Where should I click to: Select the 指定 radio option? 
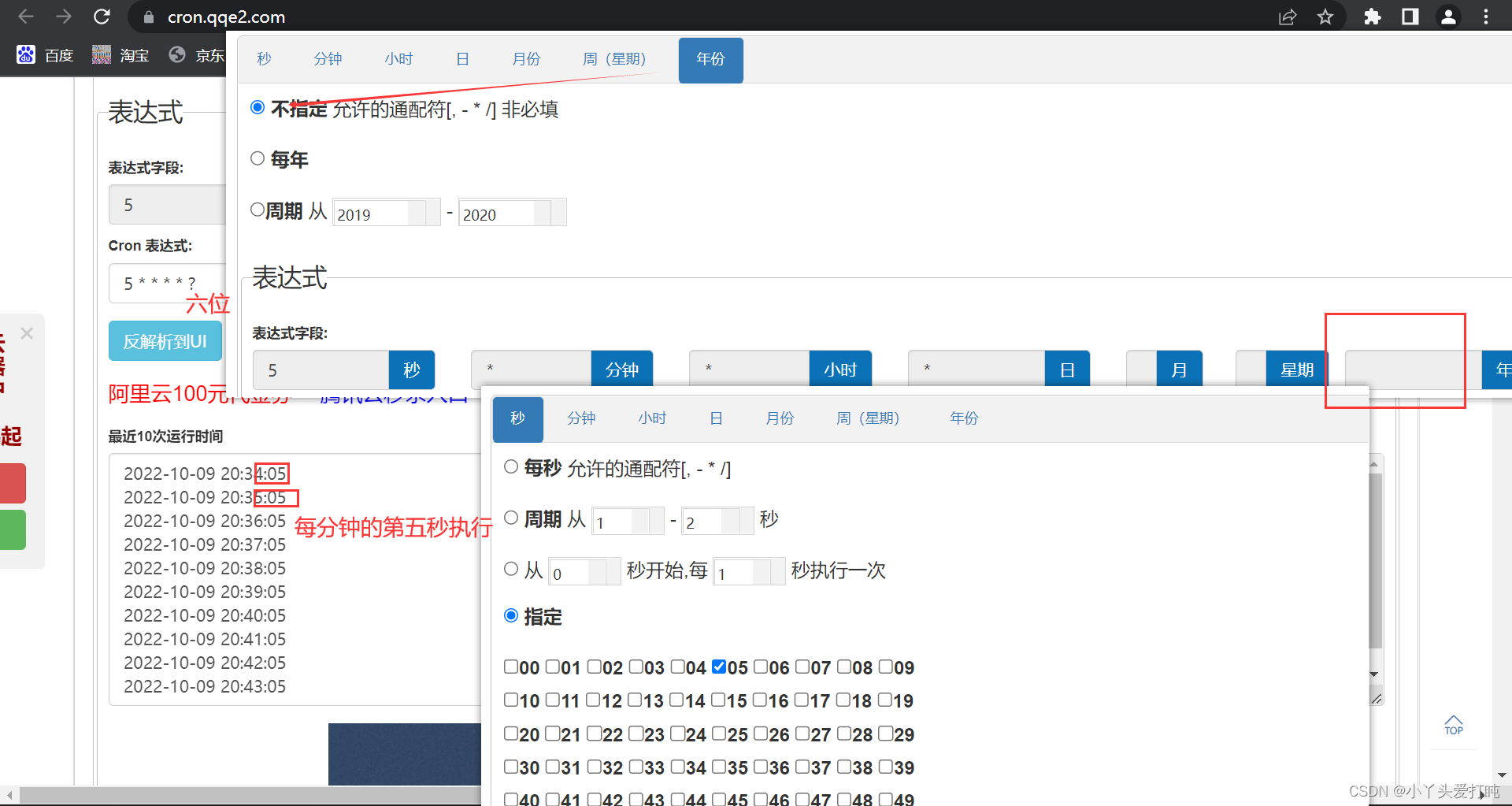click(x=511, y=615)
